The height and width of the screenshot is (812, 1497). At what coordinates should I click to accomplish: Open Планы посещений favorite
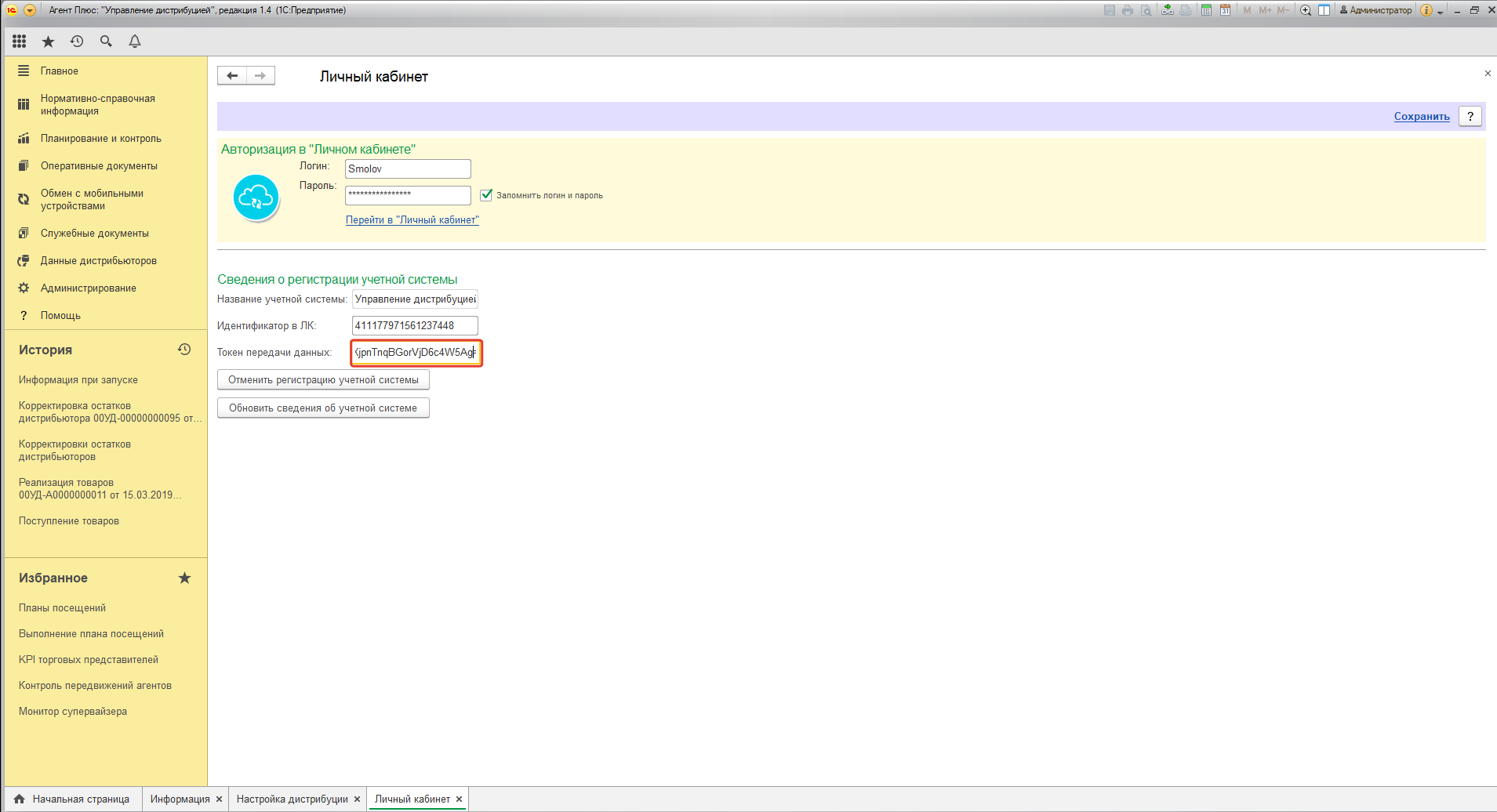[x=62, y=607]
